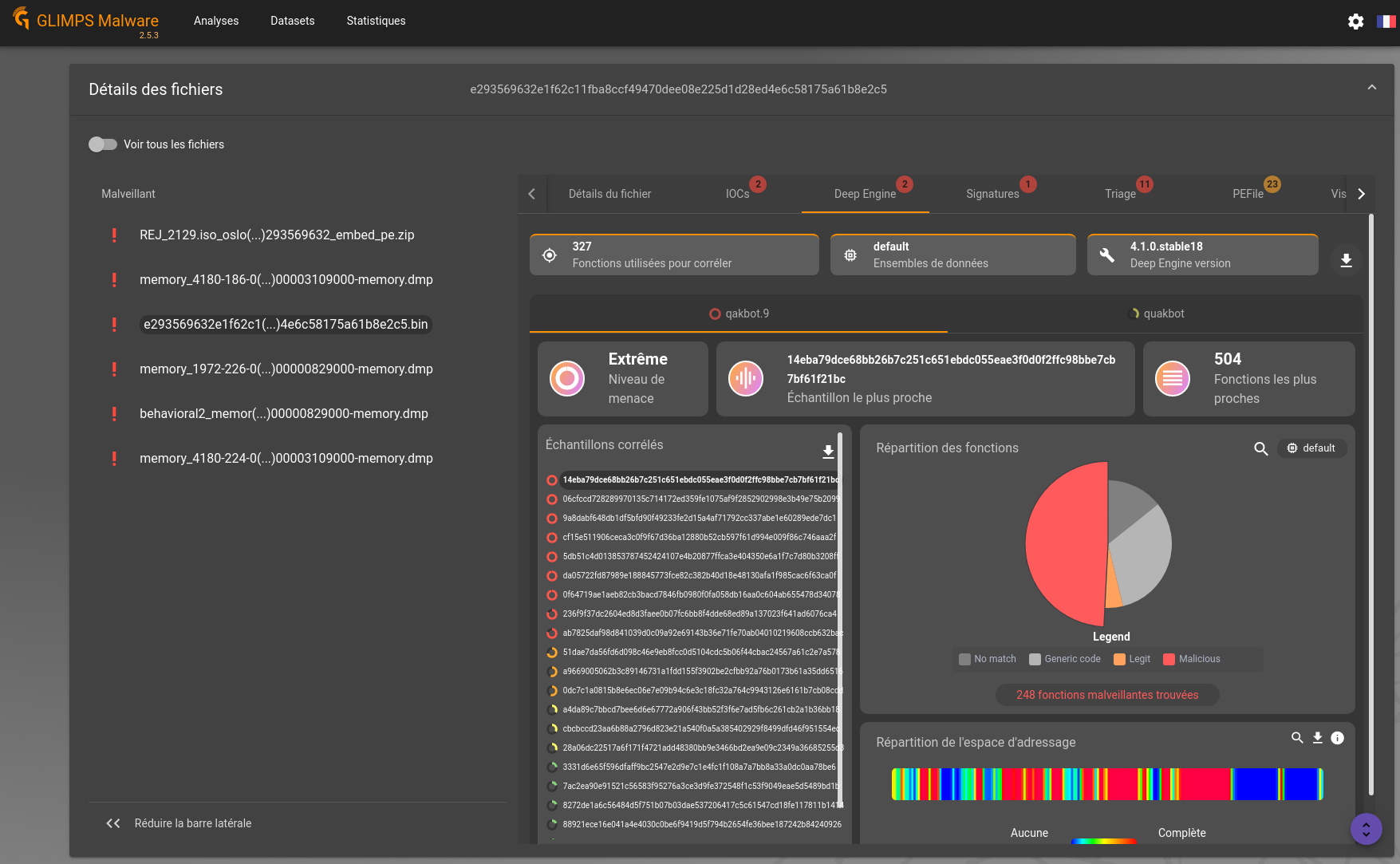Click red ring icon of sample 06cfccd7

551,499
